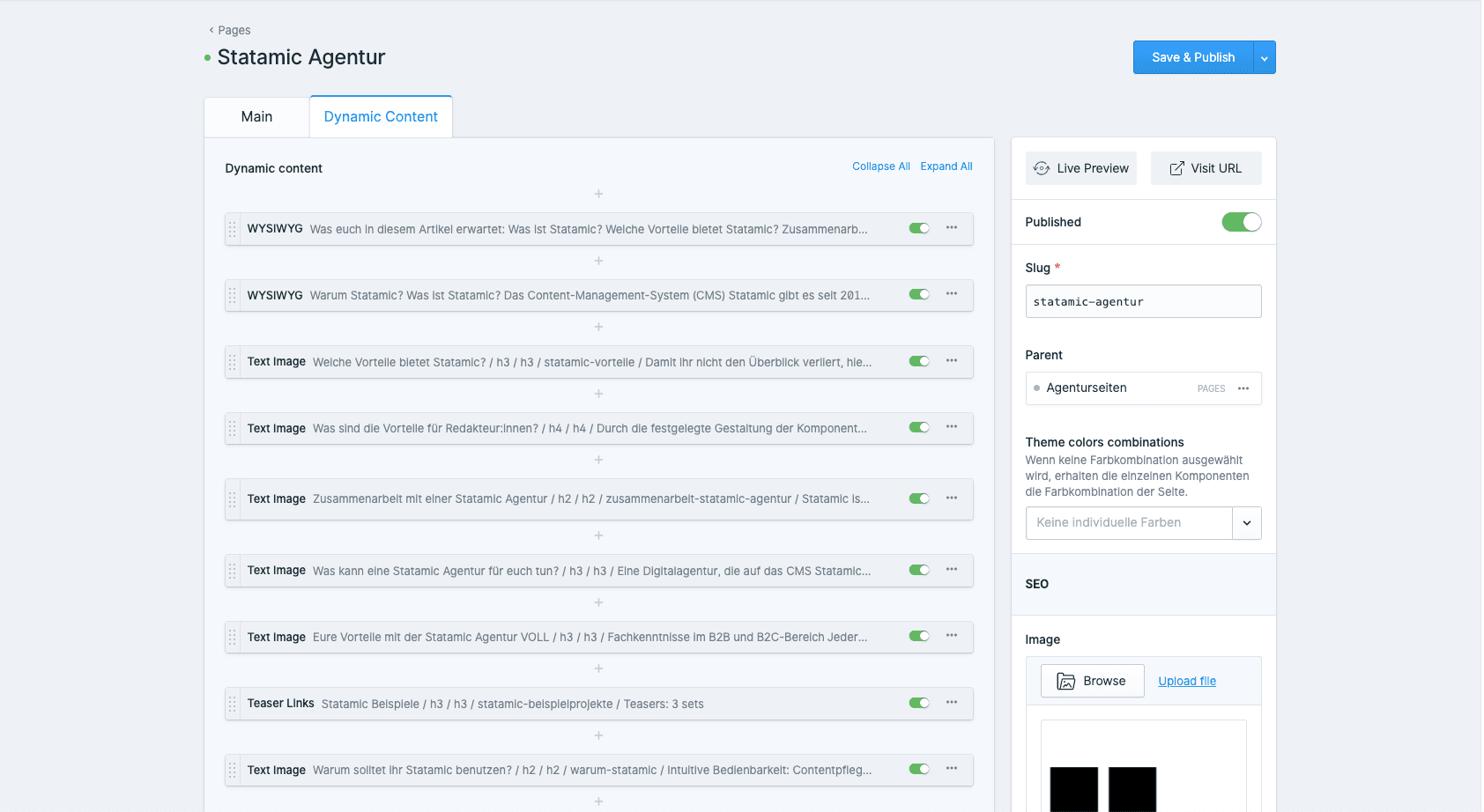The height and width of the screenshot is (812, 1484).
Task: Open the Agenturseiten parent entry
Action: [x=1086, y=388]
